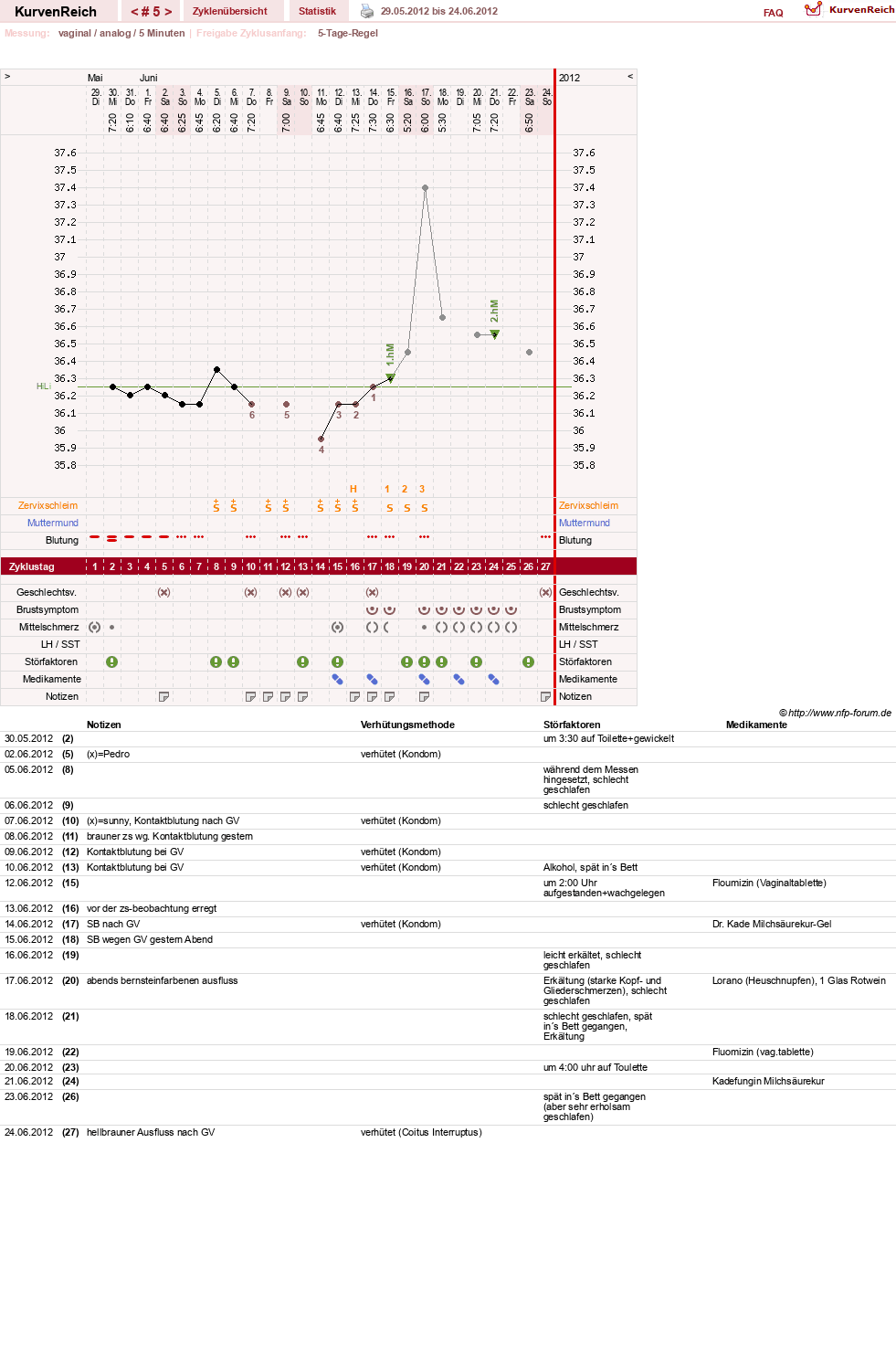The image size is (896, 1365).
Task: Select 'Dr. Kade Milchsäurekur-Gel' medication entry
Action: tap(772, 924)
